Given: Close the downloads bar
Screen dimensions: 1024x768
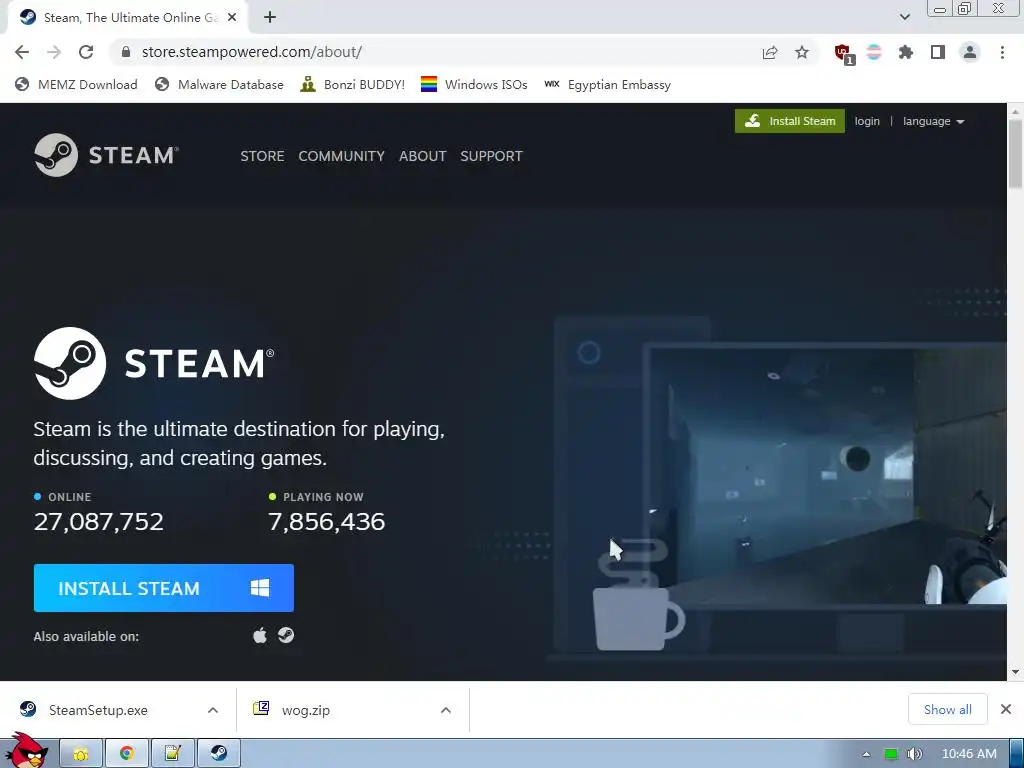Looking at the screenshot, I should point(1006,709).
